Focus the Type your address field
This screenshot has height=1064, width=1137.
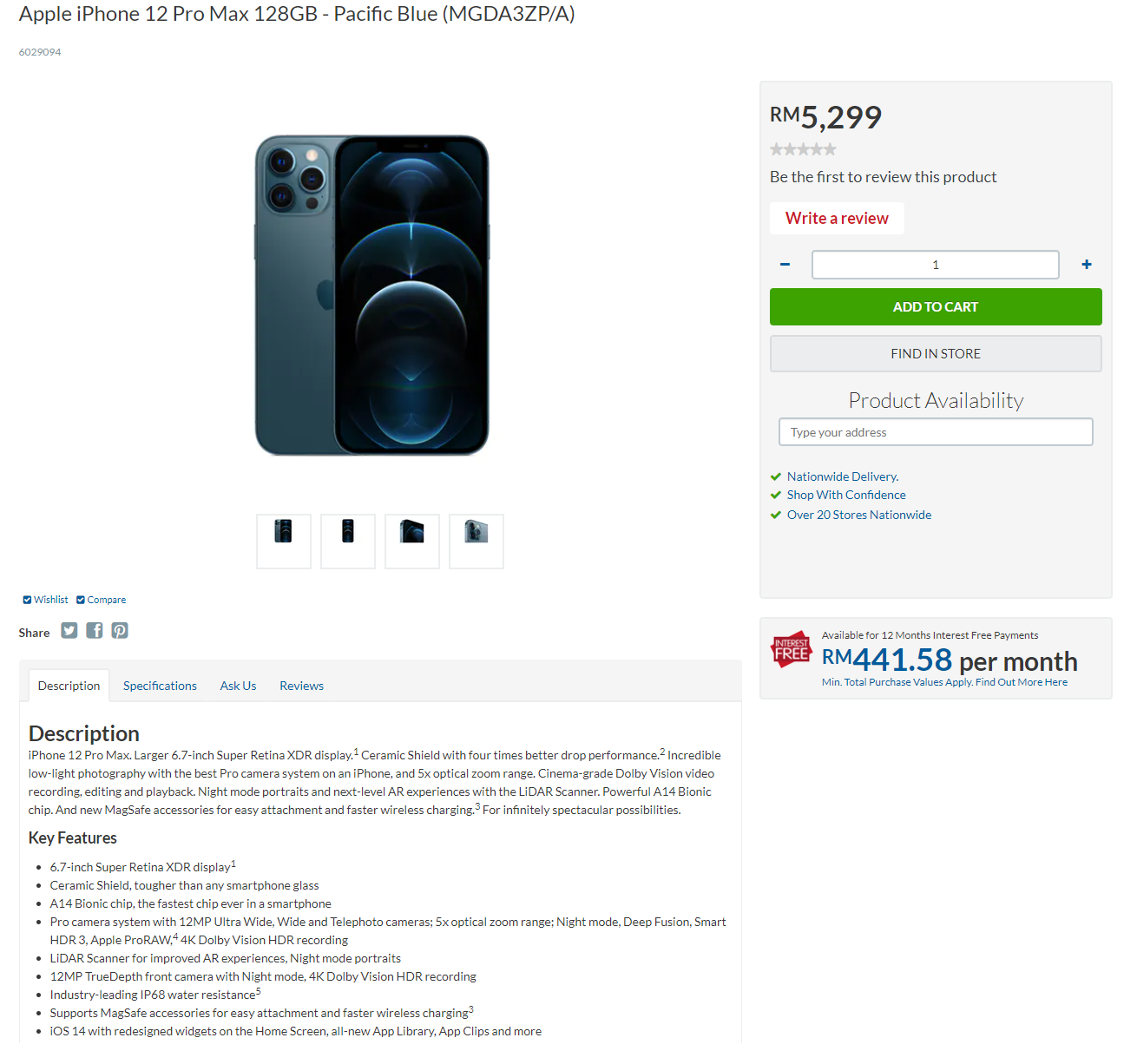click(936, 432)
